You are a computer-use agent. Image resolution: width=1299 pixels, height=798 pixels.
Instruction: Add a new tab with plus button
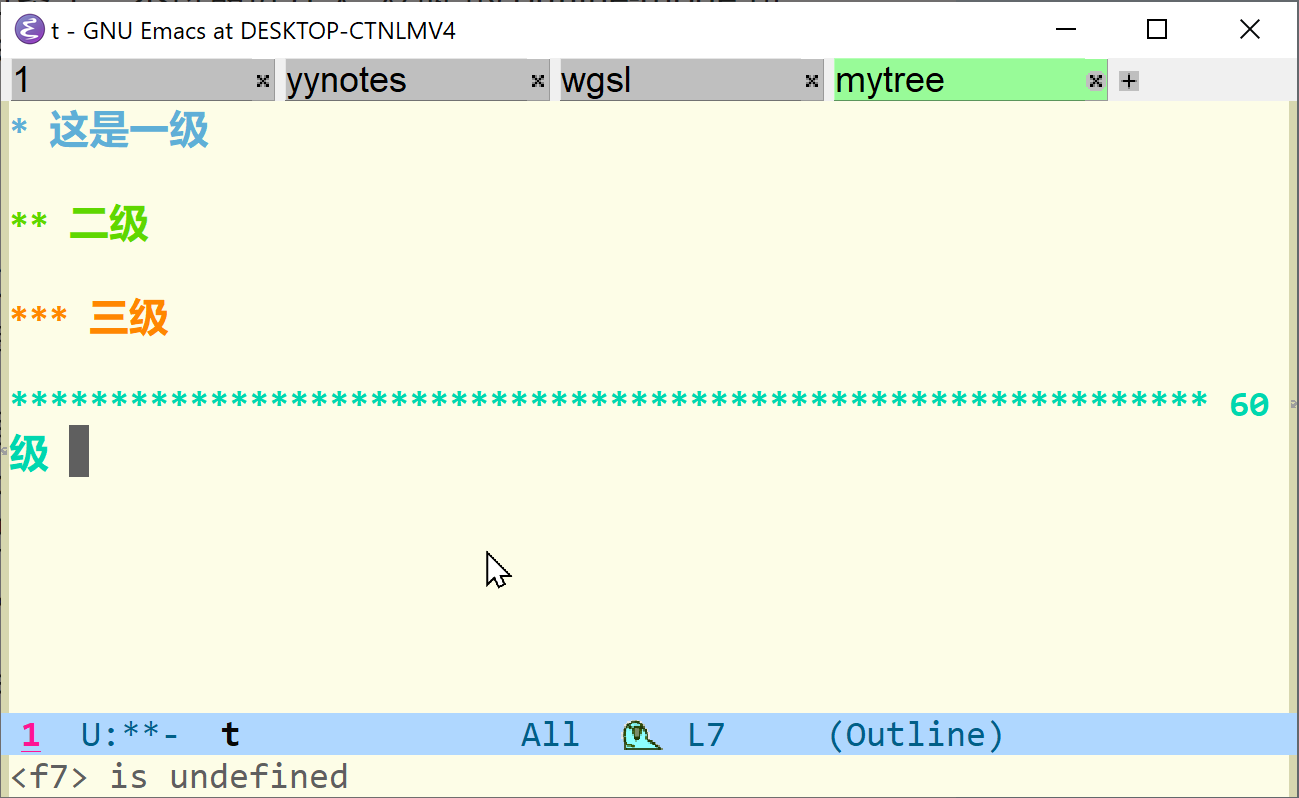coord(1128,81)
